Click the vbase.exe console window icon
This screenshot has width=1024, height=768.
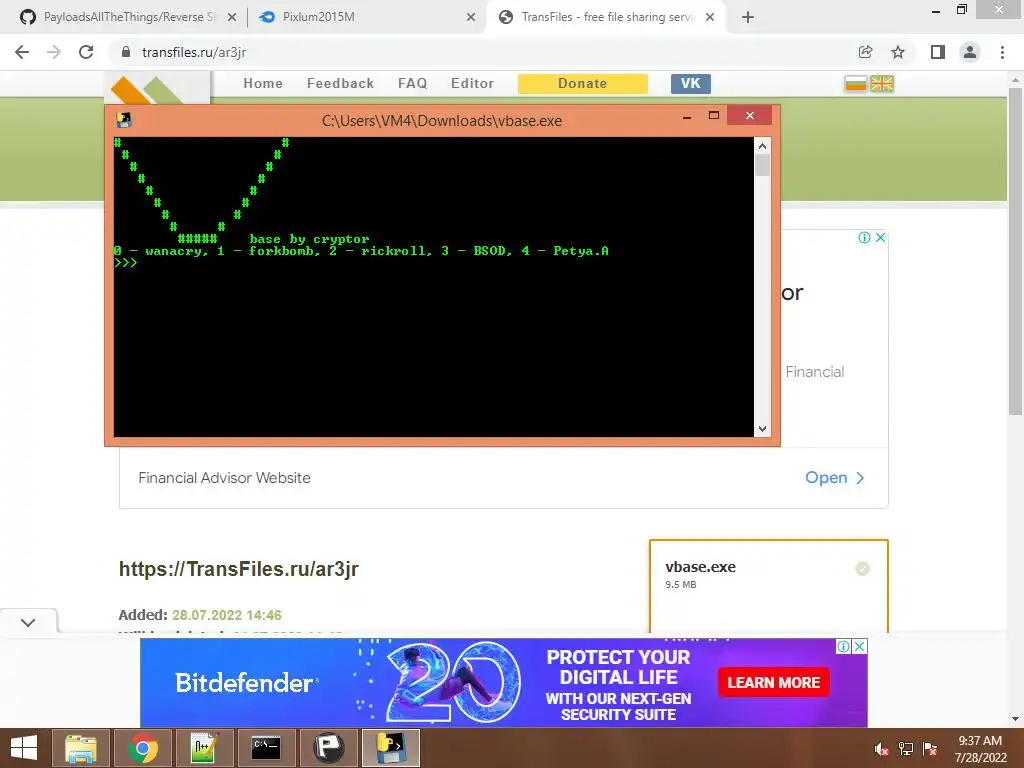124,120
